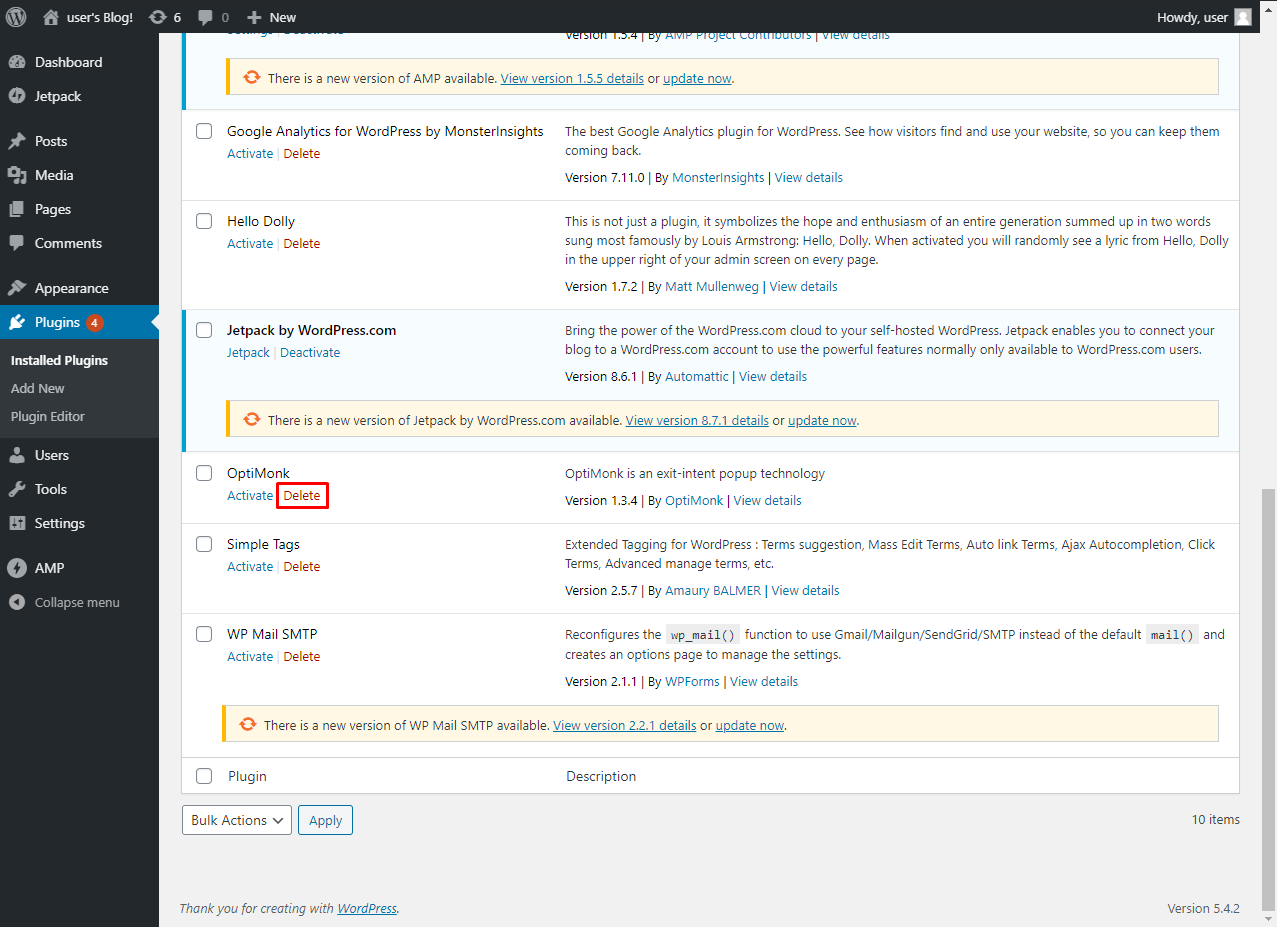The image size is (1277, 927).
Task: Tick the Hello Dolly plugin checkbox
Action: pyautogui.click(x=204, y=221)
